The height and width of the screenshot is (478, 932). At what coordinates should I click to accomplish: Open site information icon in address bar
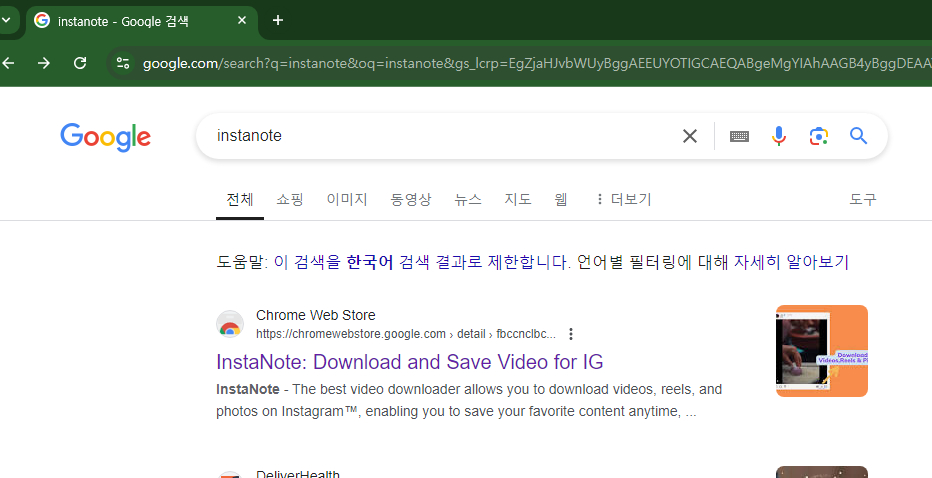123,63
